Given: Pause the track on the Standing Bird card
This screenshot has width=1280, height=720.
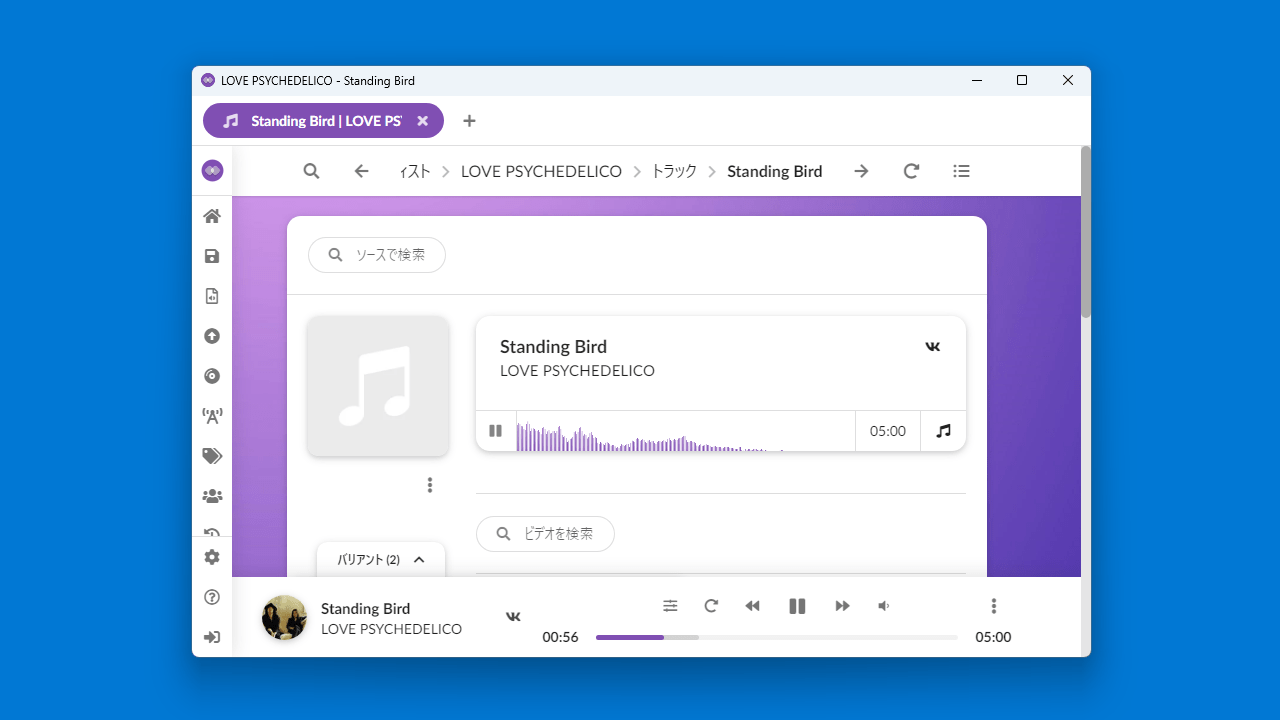Looking at the screenshot, I should tap(495, 431).
